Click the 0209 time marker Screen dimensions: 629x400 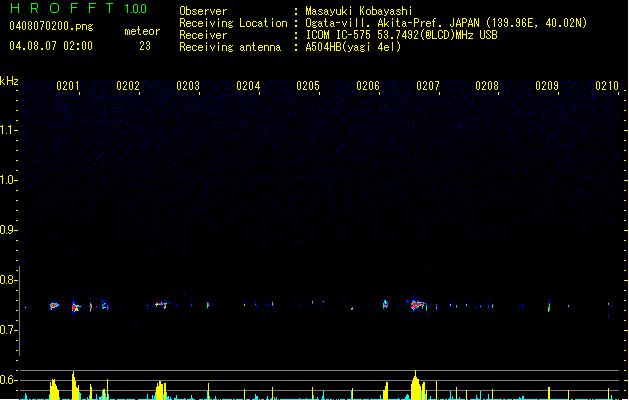[x=547, y=86]
